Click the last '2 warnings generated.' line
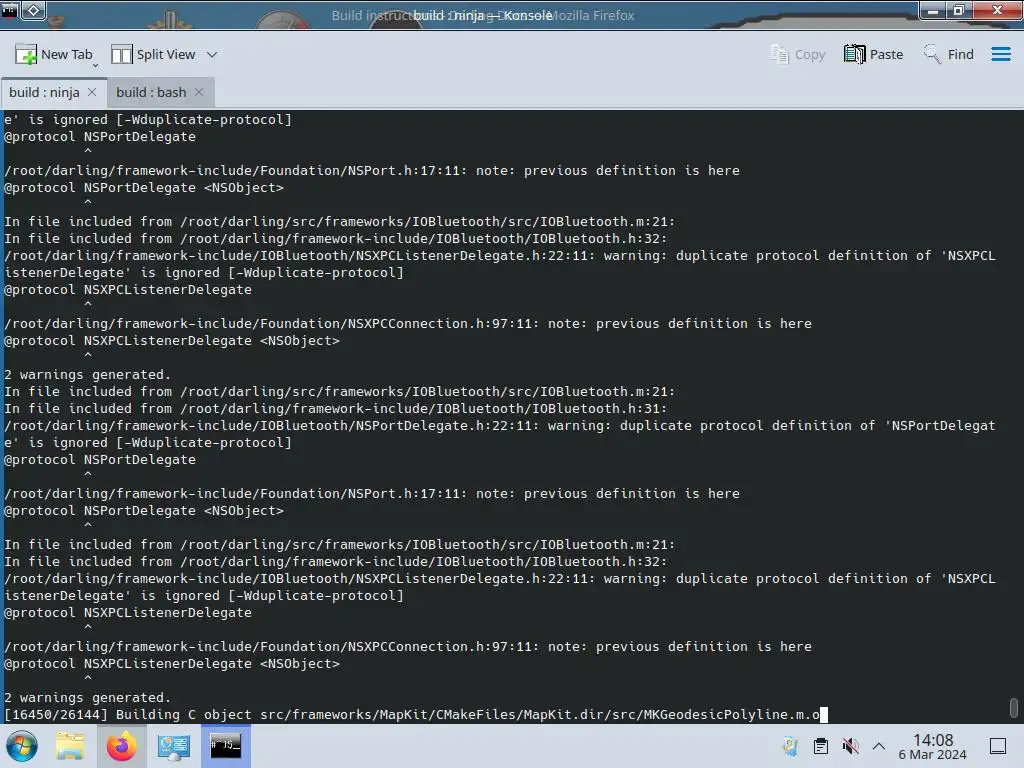The width and height of the screenshot is (1024, 768). 88,697
